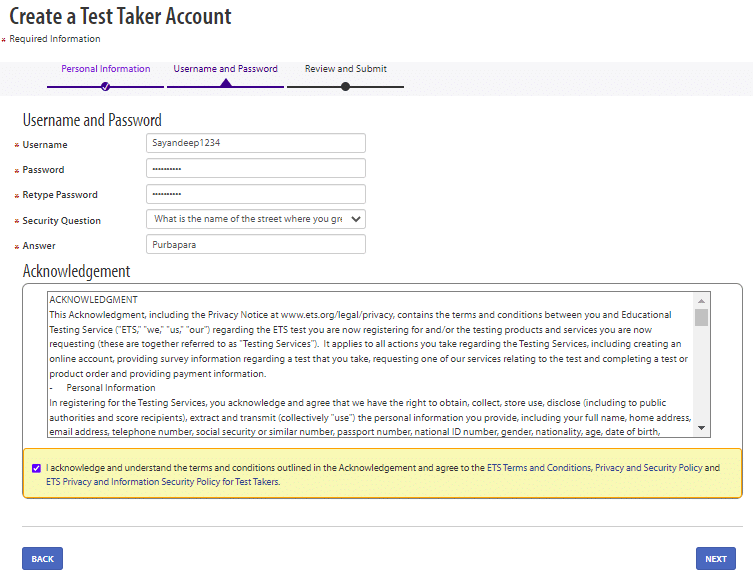Open the Privacy and Security Policy link
This screenshot has width=753, height=579.
(648, 468)
